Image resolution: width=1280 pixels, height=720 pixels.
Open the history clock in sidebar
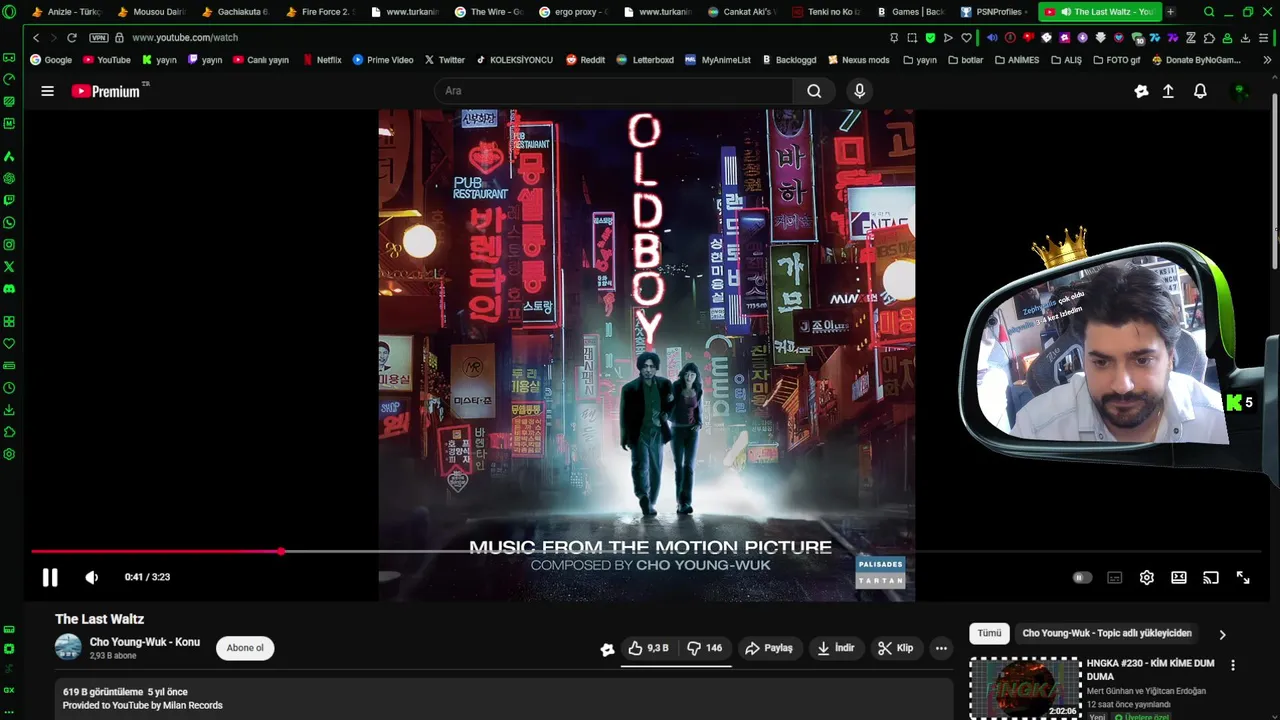click(x=9, y=388)
